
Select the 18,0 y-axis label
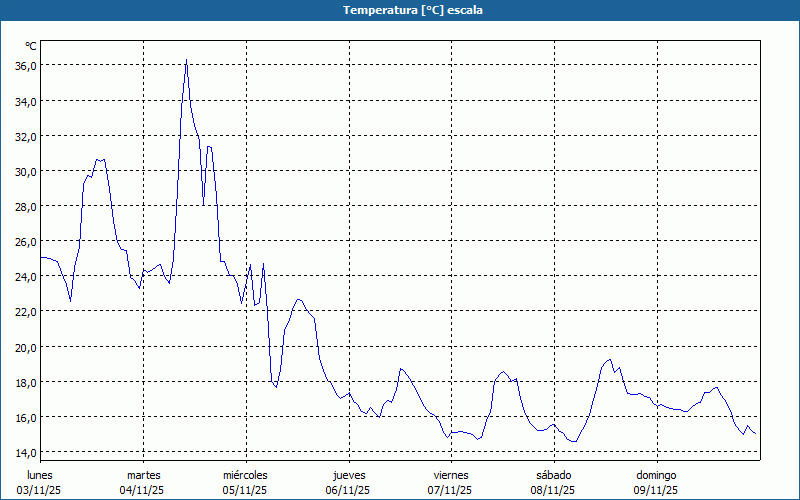click(25, 382)
